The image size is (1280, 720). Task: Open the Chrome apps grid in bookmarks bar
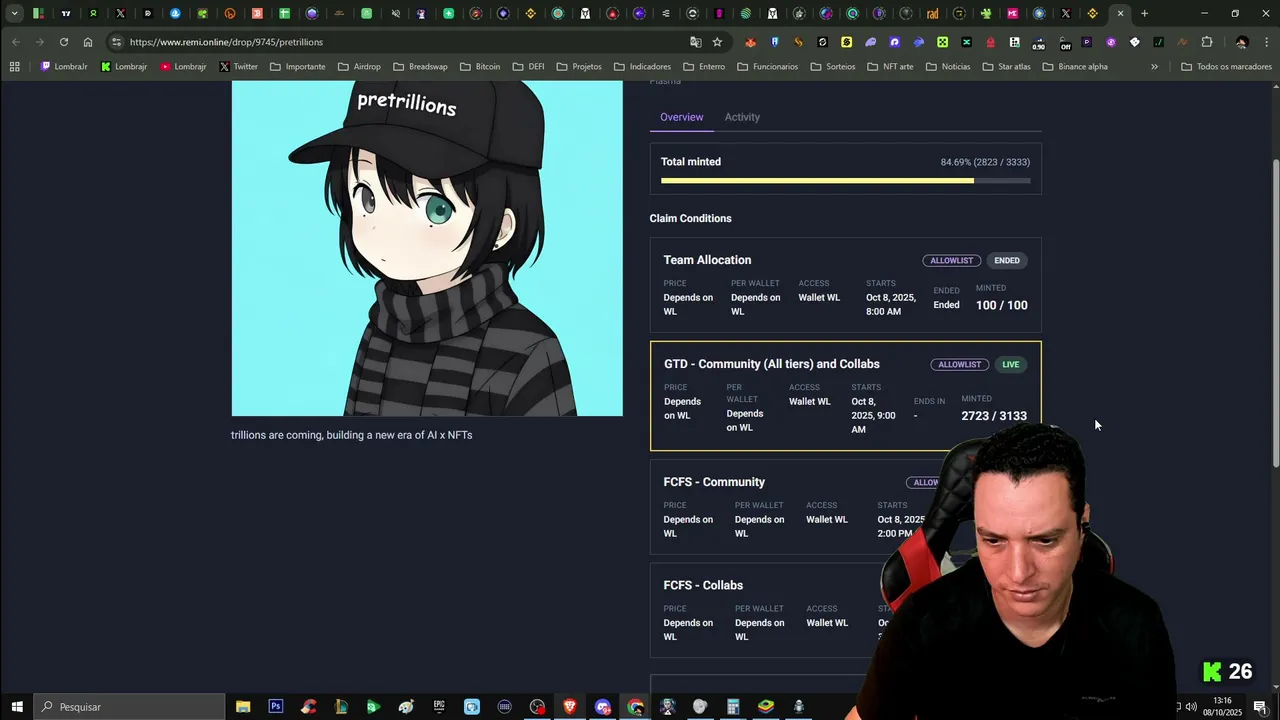[14, 67]
